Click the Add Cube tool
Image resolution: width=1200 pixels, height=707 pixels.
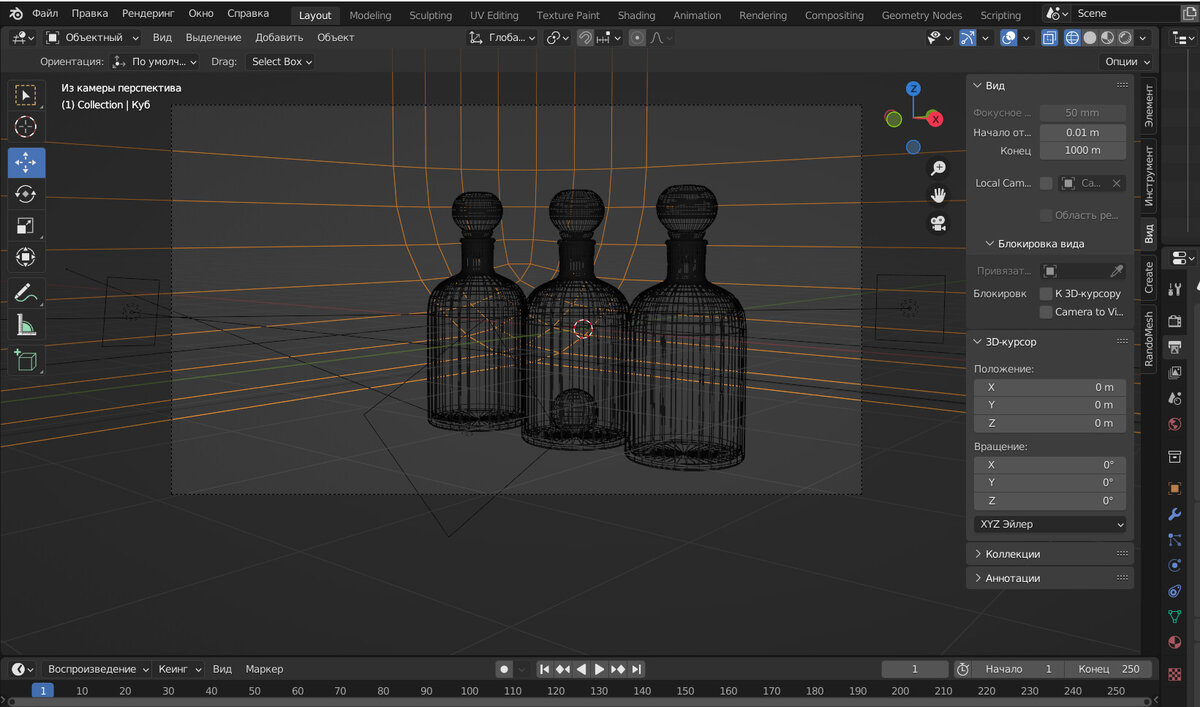[26, 359]
